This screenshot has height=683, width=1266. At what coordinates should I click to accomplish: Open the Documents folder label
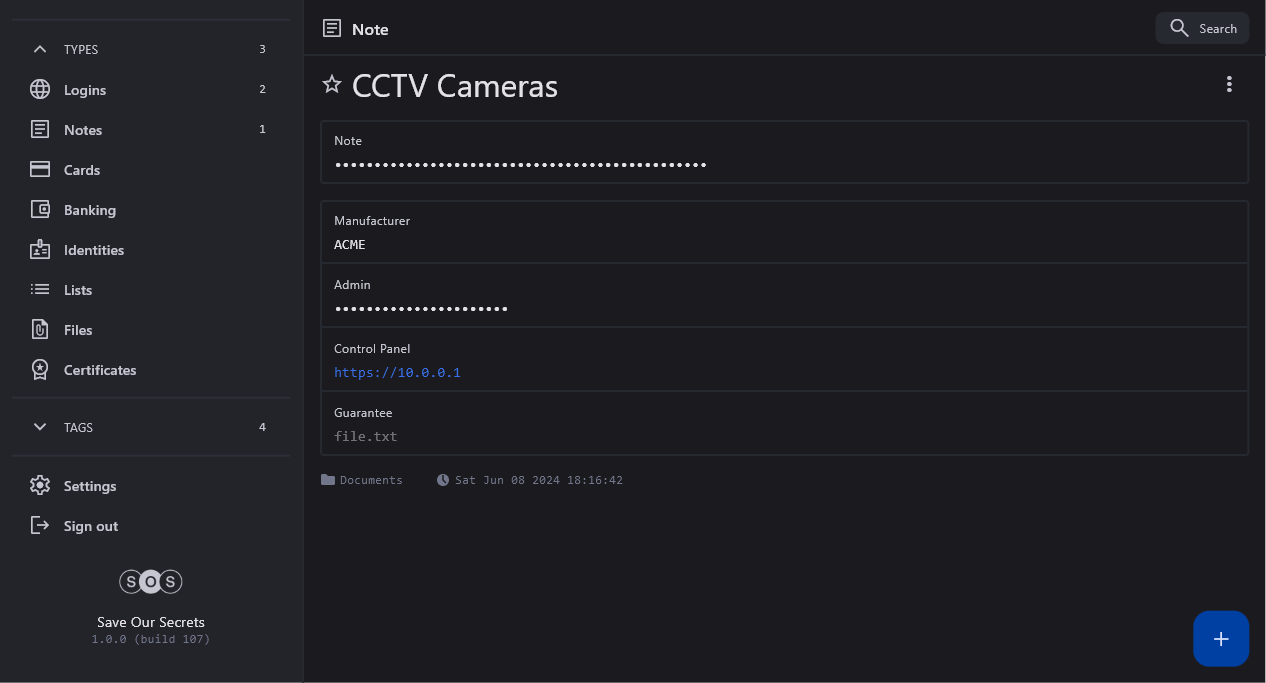[x=370, y=480]
